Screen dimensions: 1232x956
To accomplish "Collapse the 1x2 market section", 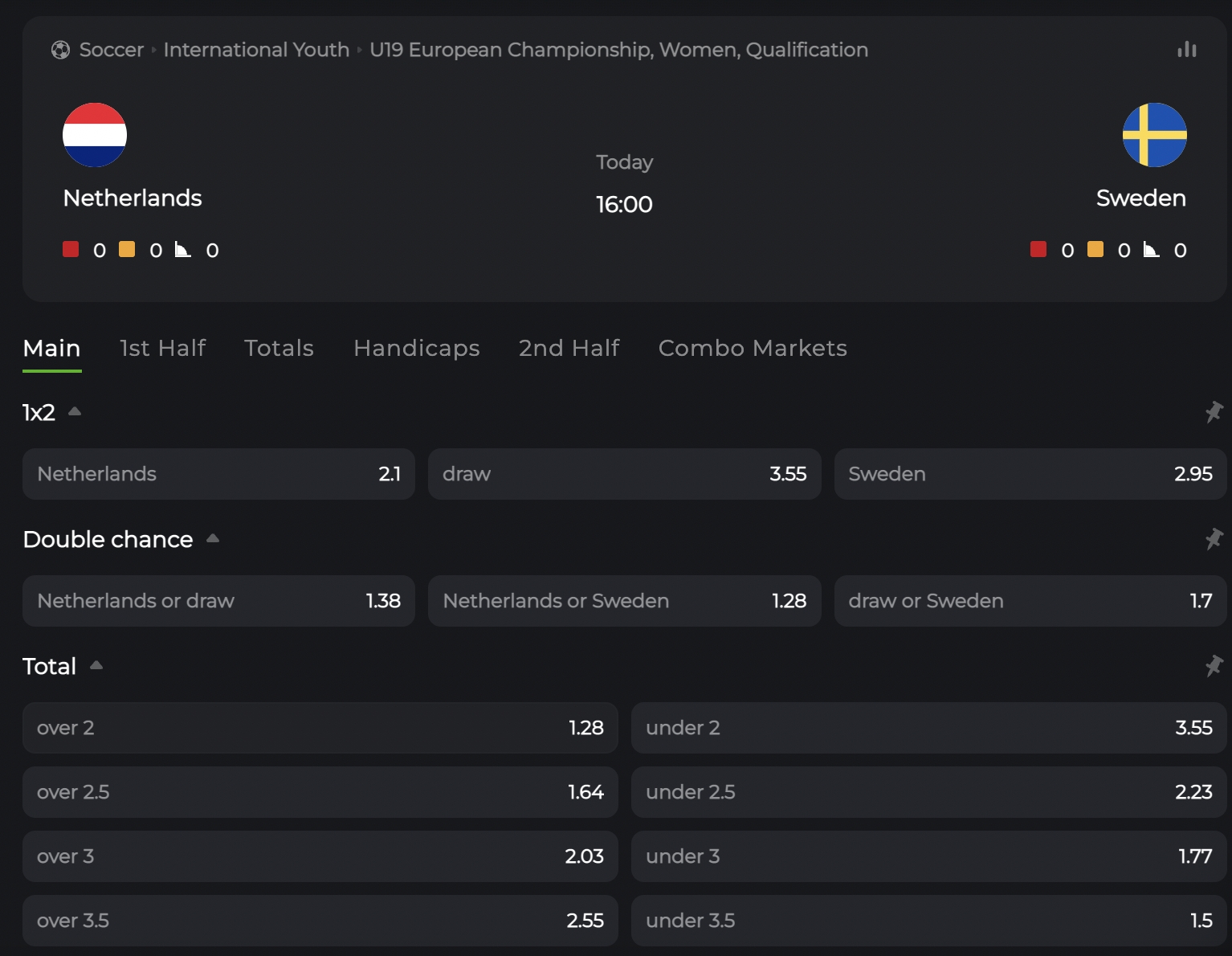I will (x=75, y=411).
